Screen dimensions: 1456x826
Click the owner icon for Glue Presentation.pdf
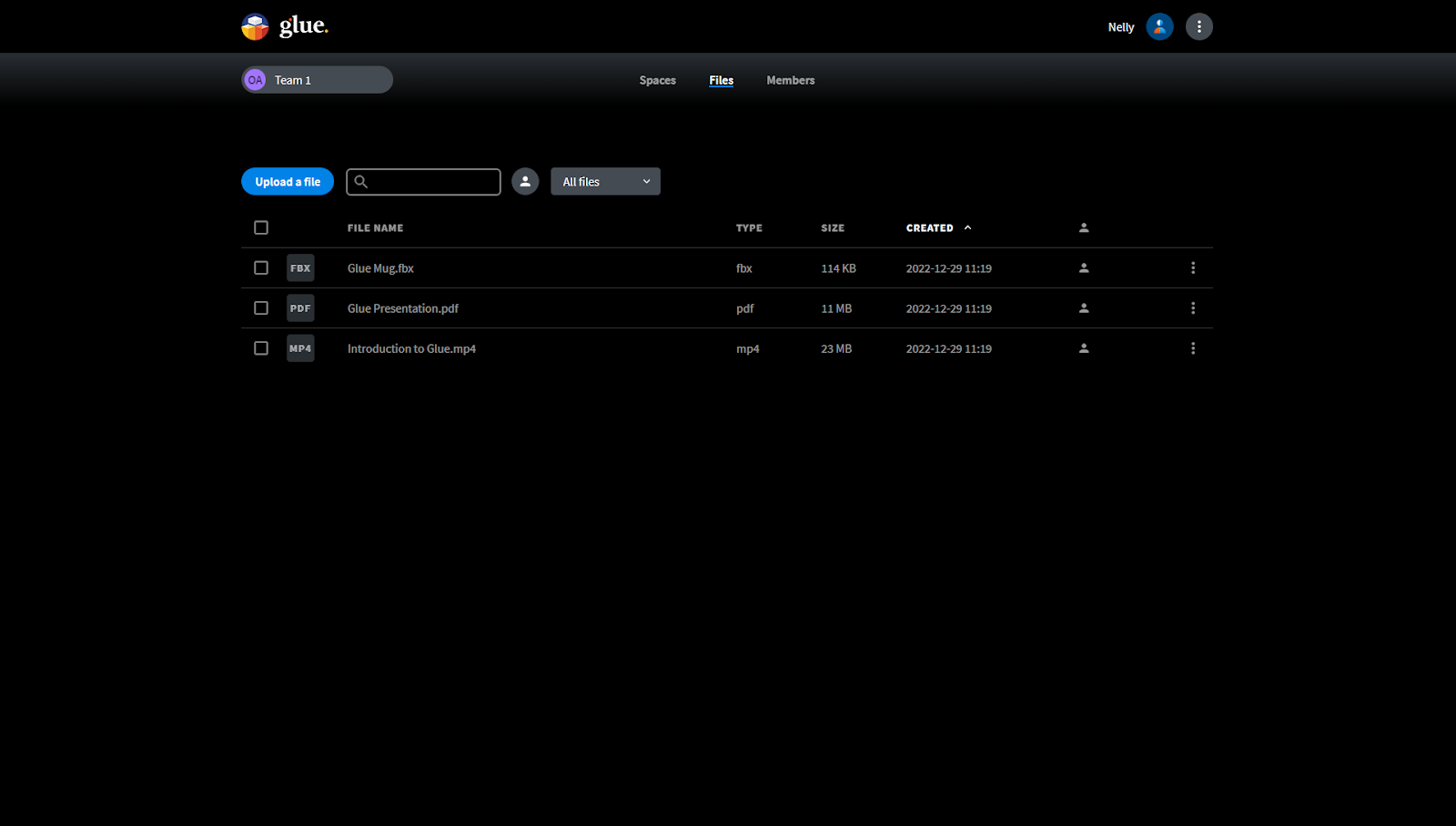pos(1084,308)
